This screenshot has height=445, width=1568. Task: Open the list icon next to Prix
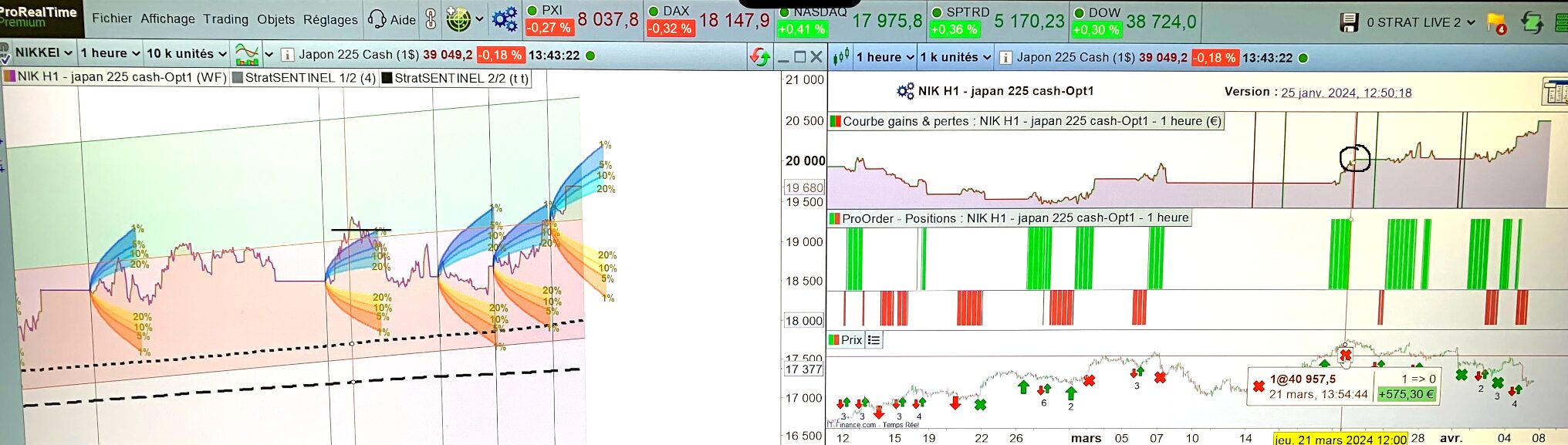click(x=874, y=340)
